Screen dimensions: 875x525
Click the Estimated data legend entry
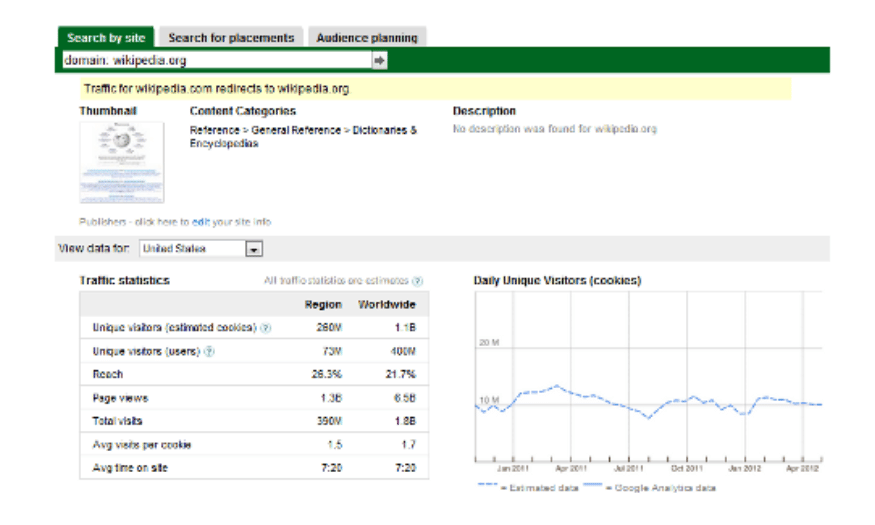coord(528,488)
